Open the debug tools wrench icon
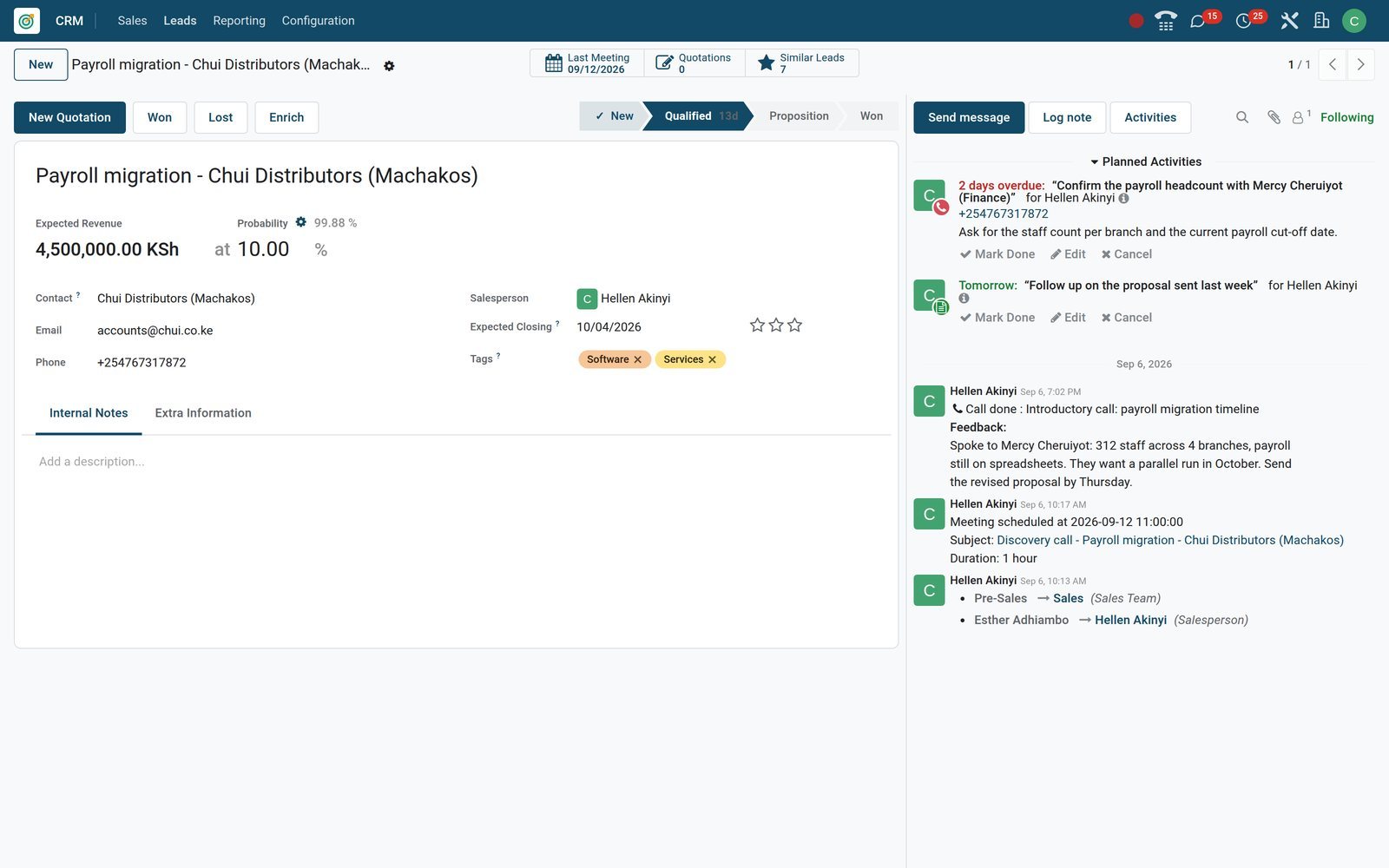The height and width of the screenshot is (868, 1389). (1289, 21)
